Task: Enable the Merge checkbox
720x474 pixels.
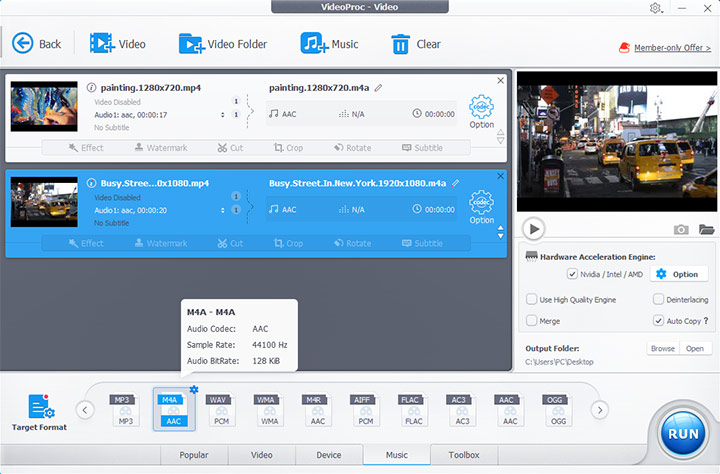Action: tap(531, 321)
